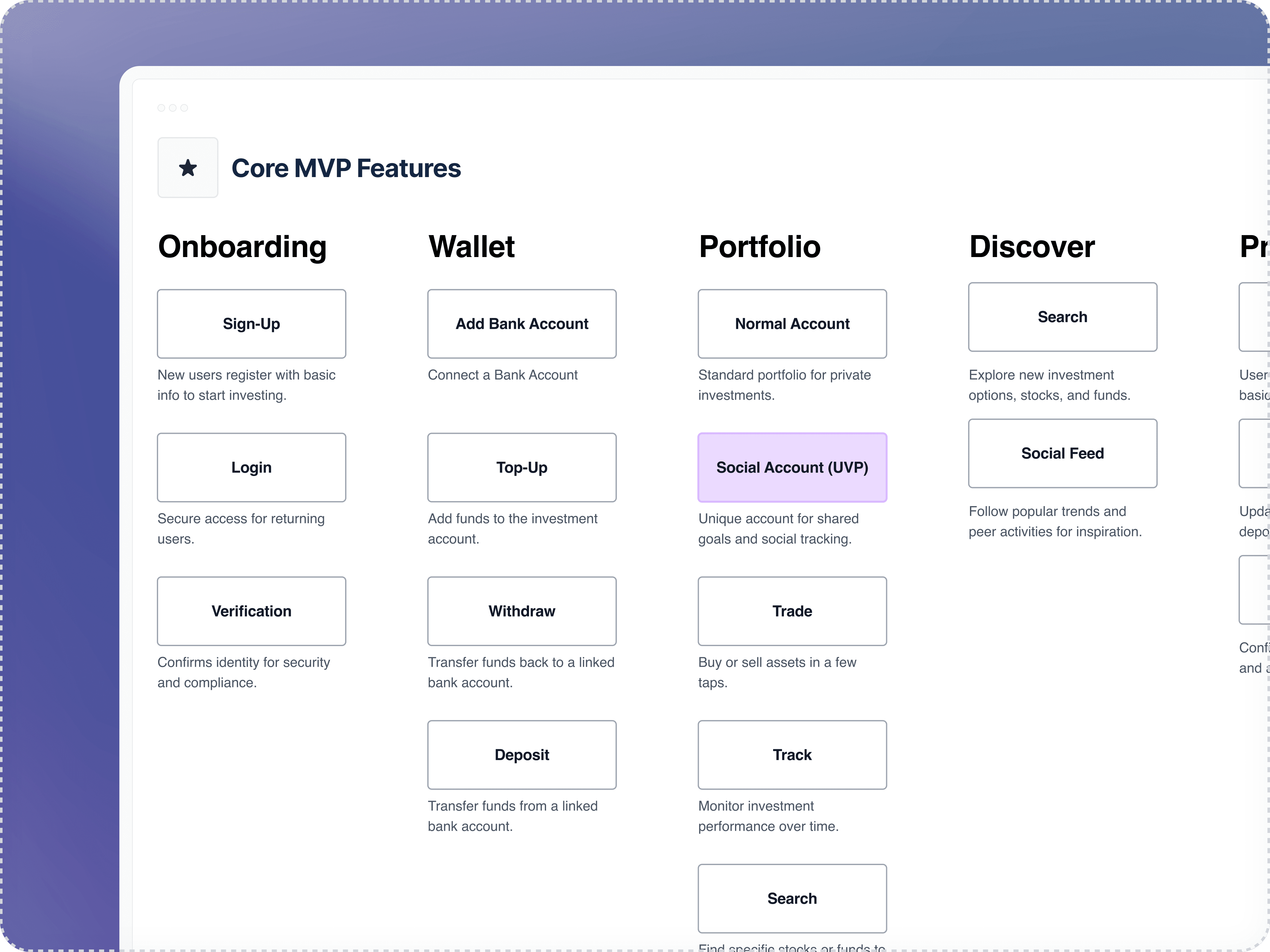The width and height of the screenshot is (1270, 952).
Task: Click the Wallet column heading
Action: (x=471, y=247)
